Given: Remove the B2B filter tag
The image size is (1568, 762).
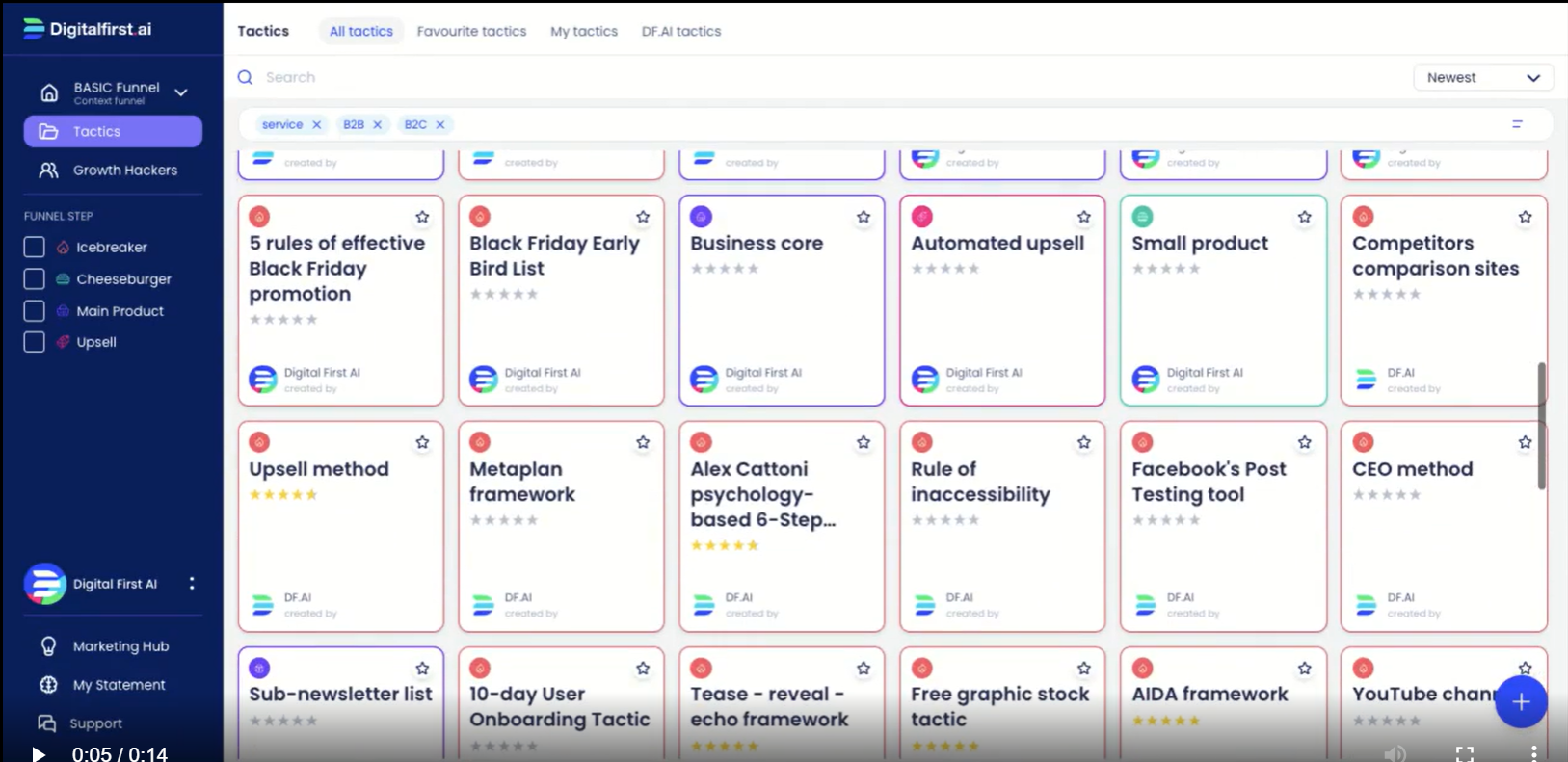Looking at the screenshot, I should click(378, 124).
